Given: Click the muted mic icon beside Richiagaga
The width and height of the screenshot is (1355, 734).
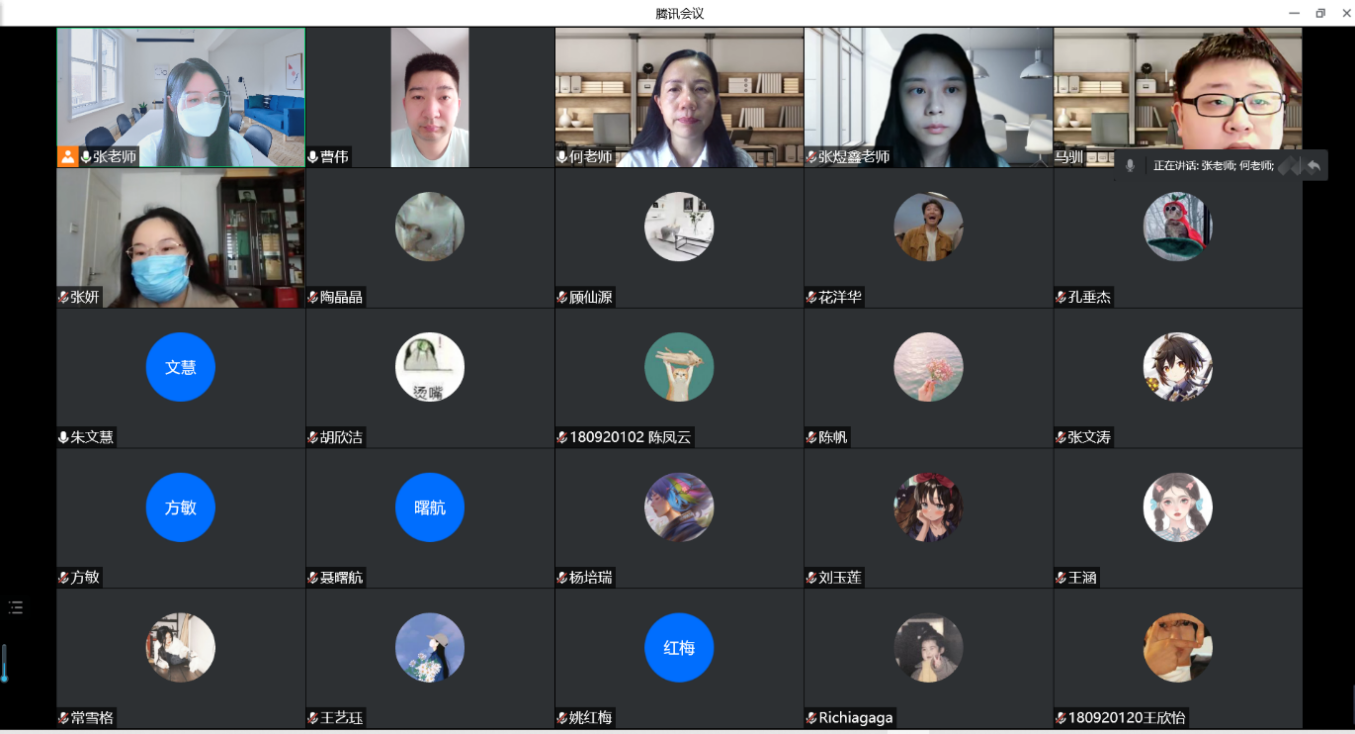Looking at the screenshot, I should coord(812,718).
